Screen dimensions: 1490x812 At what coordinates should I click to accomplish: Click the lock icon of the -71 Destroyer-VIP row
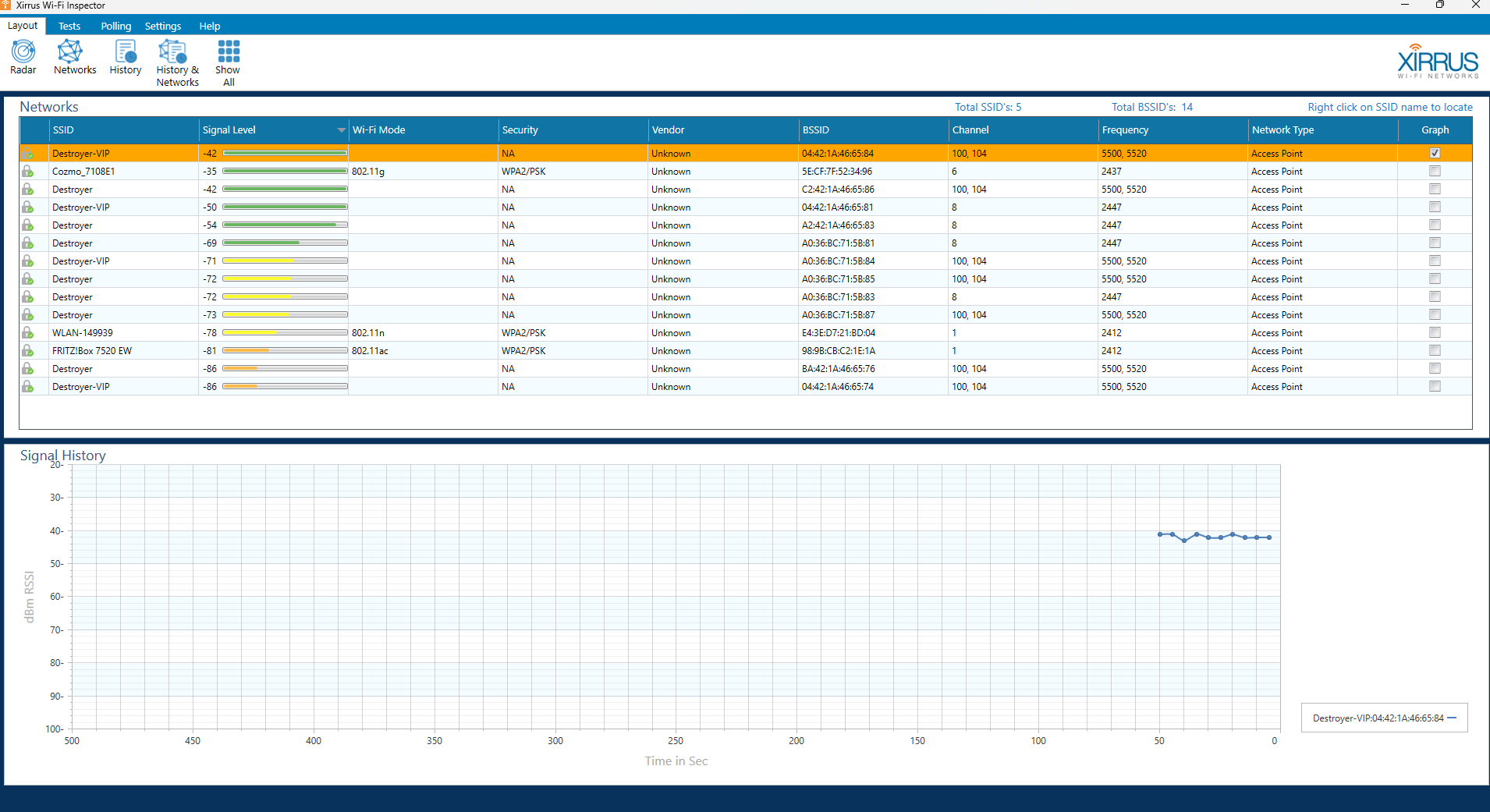[x=28, y=261]
